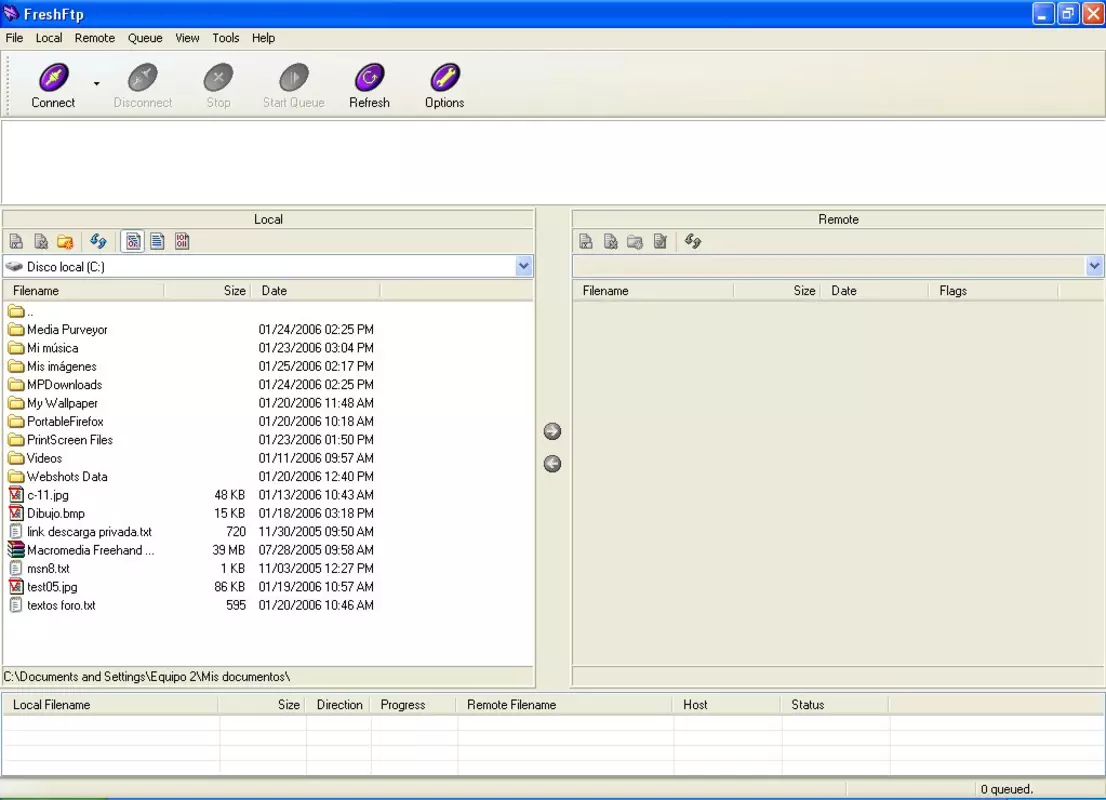This screenshot has height=800, width=1106.
Task: Click the Remote panel edit/properties icon
Action: click(x=660, y=242)
